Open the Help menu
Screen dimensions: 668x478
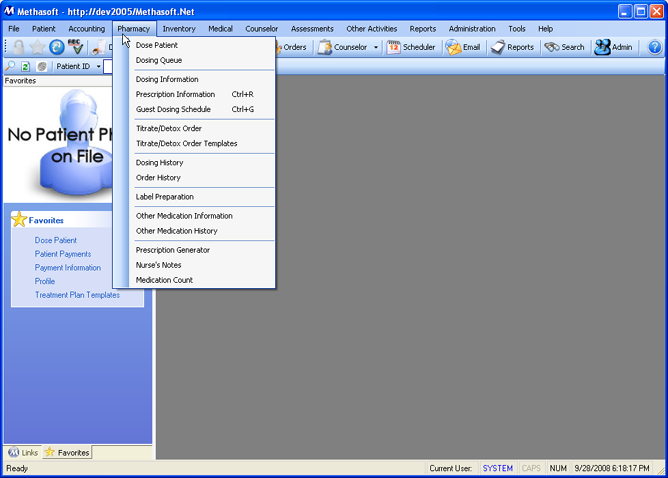(x=545, y=29)
